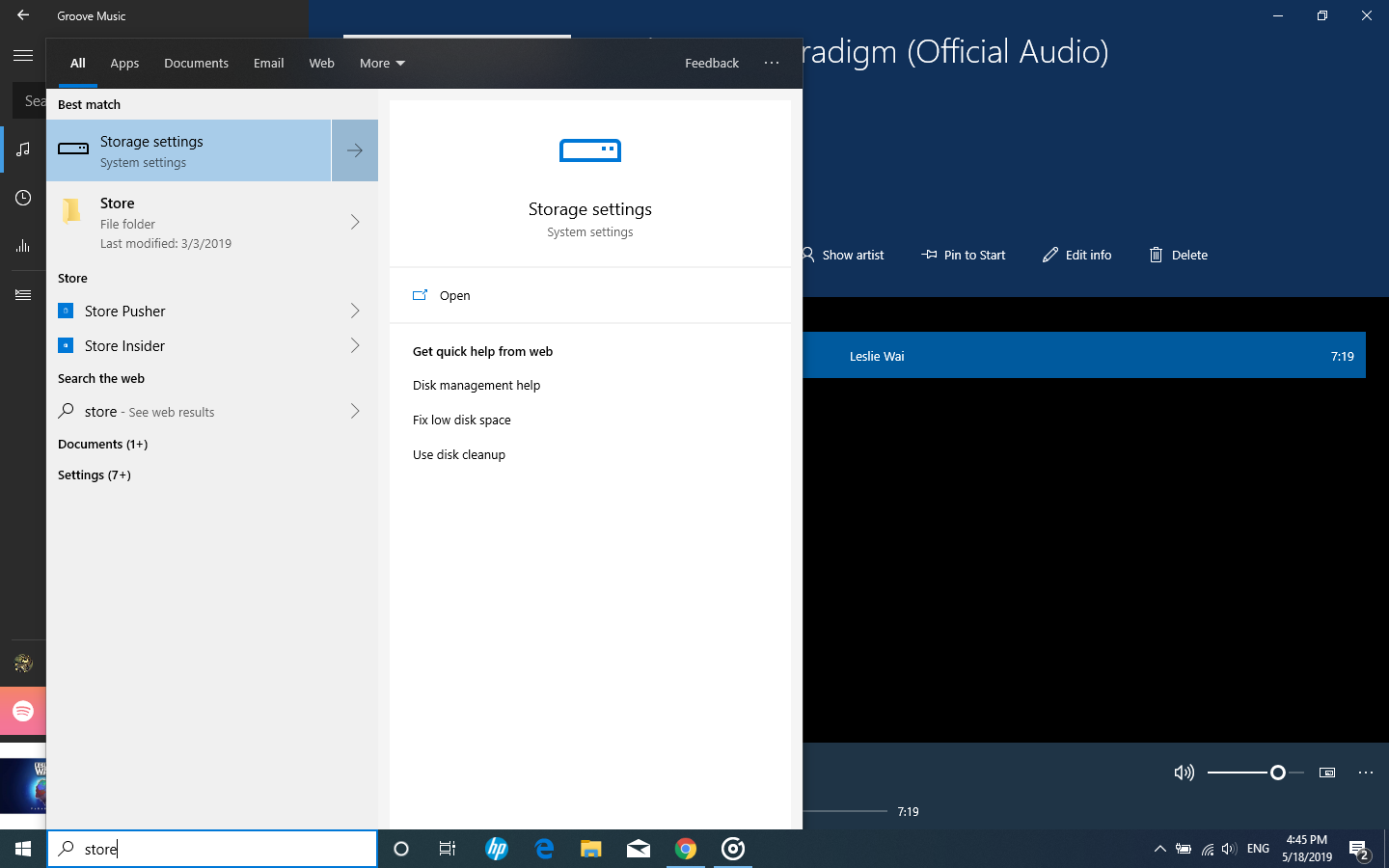This screenshot has height=868, width=1389.
Task: Select the Apps search tab
Action: coord(124,64)
